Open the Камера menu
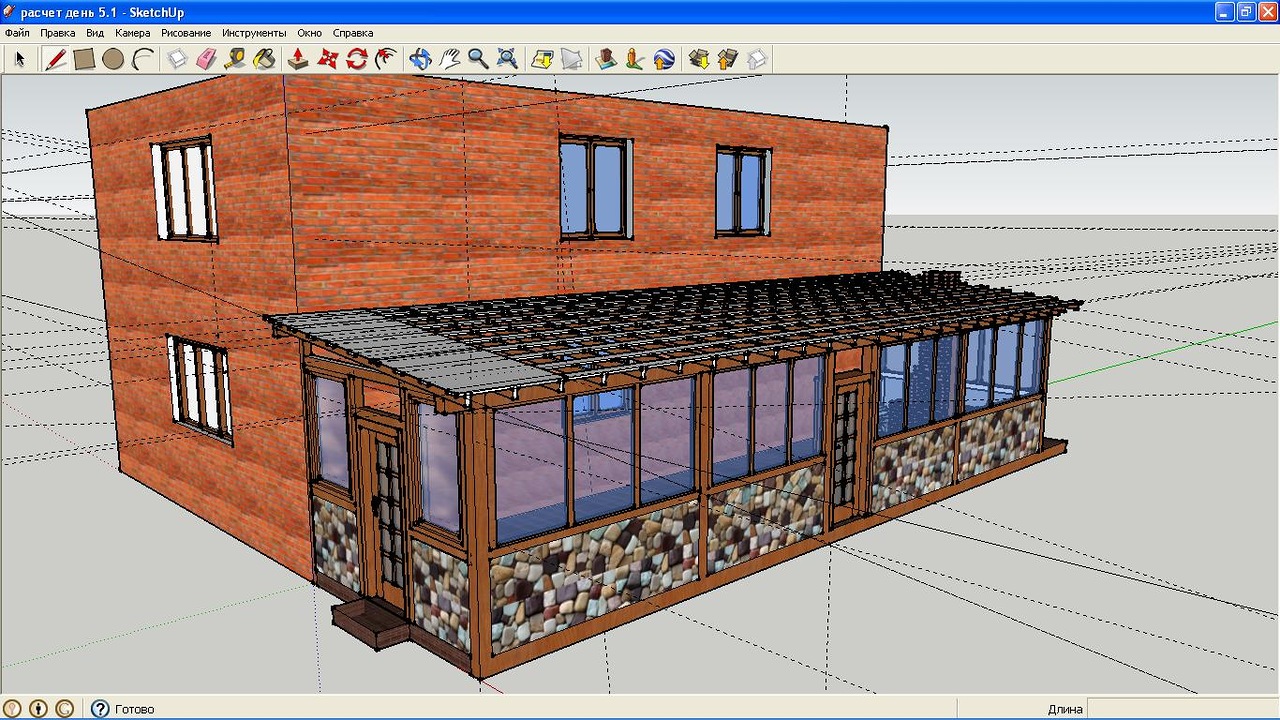The image size is (1280, 720). coord(132,33)
